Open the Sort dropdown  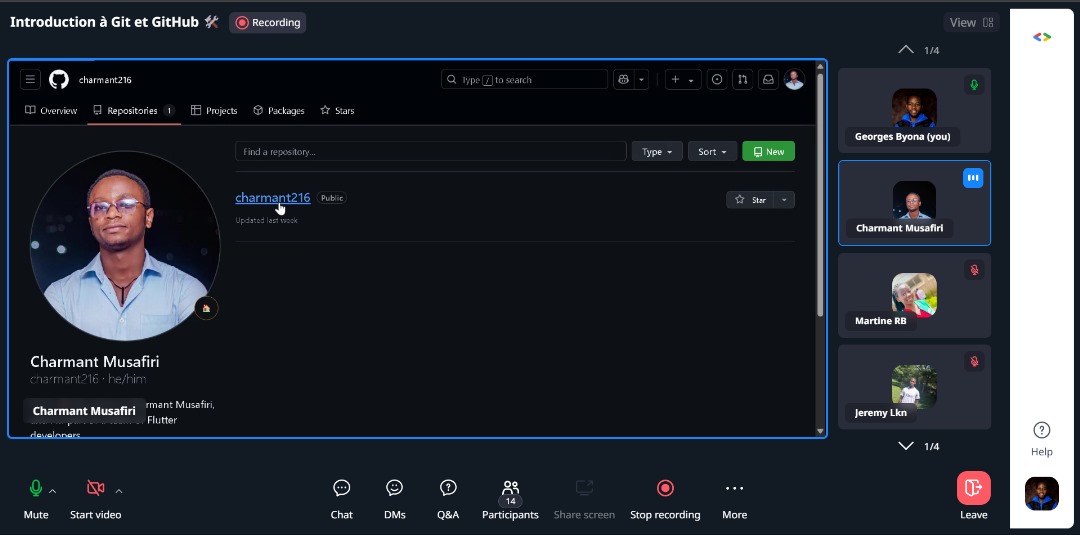pos(712,151)
